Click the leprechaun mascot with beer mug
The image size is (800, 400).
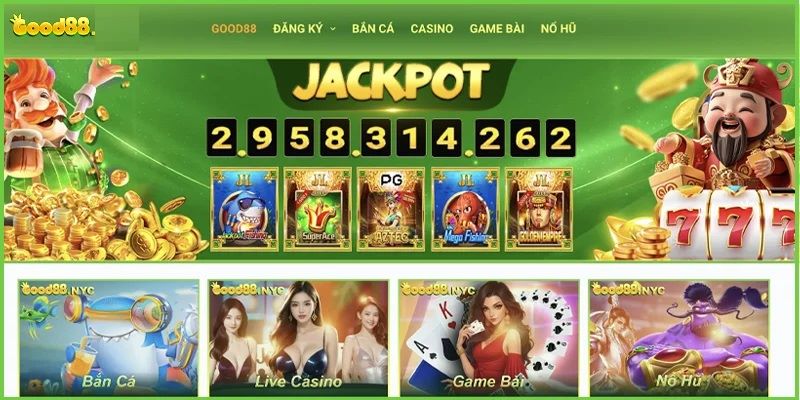(x=56, y=128)
